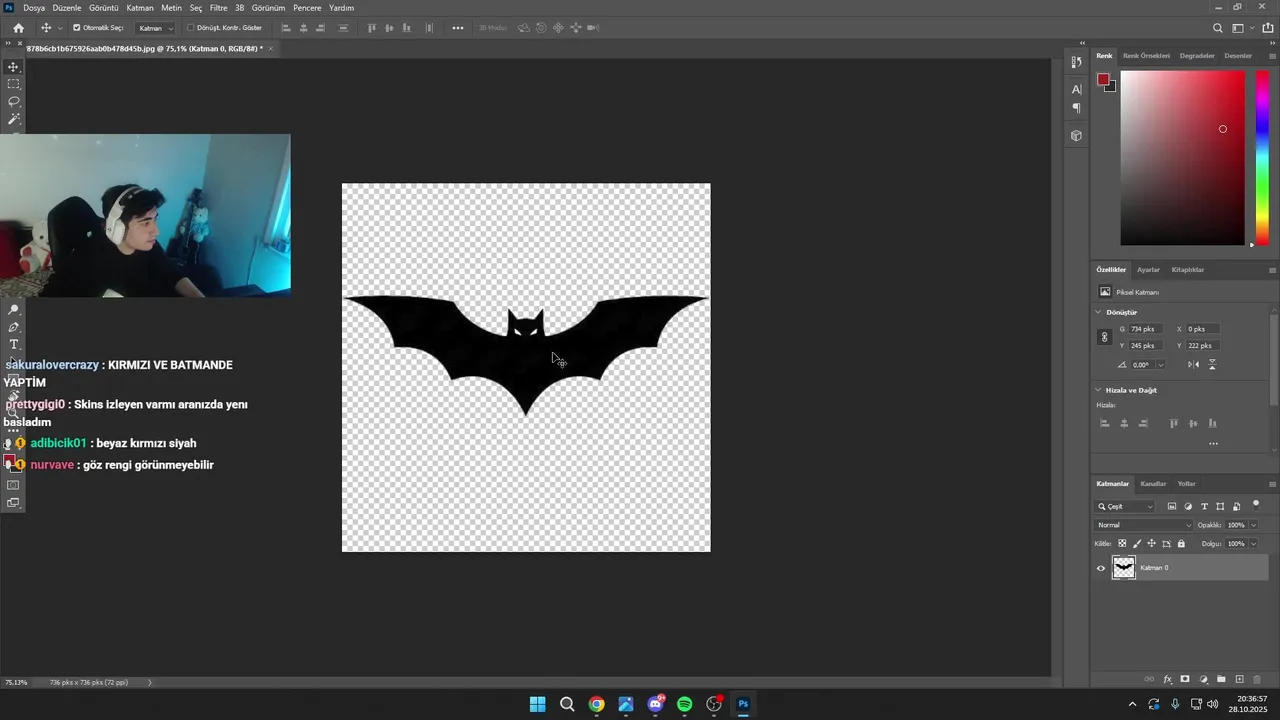Open the rotation angle dropdown
The width and height of the screenshot is (1280, 720).
[x=1160, y=365]
